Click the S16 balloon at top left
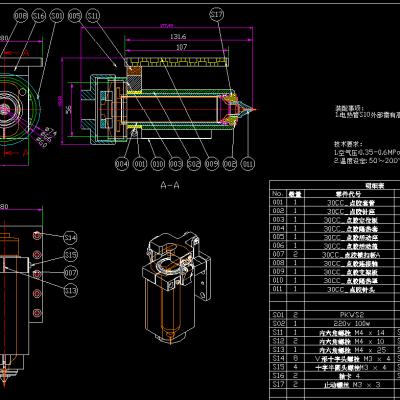 [39, 16]
